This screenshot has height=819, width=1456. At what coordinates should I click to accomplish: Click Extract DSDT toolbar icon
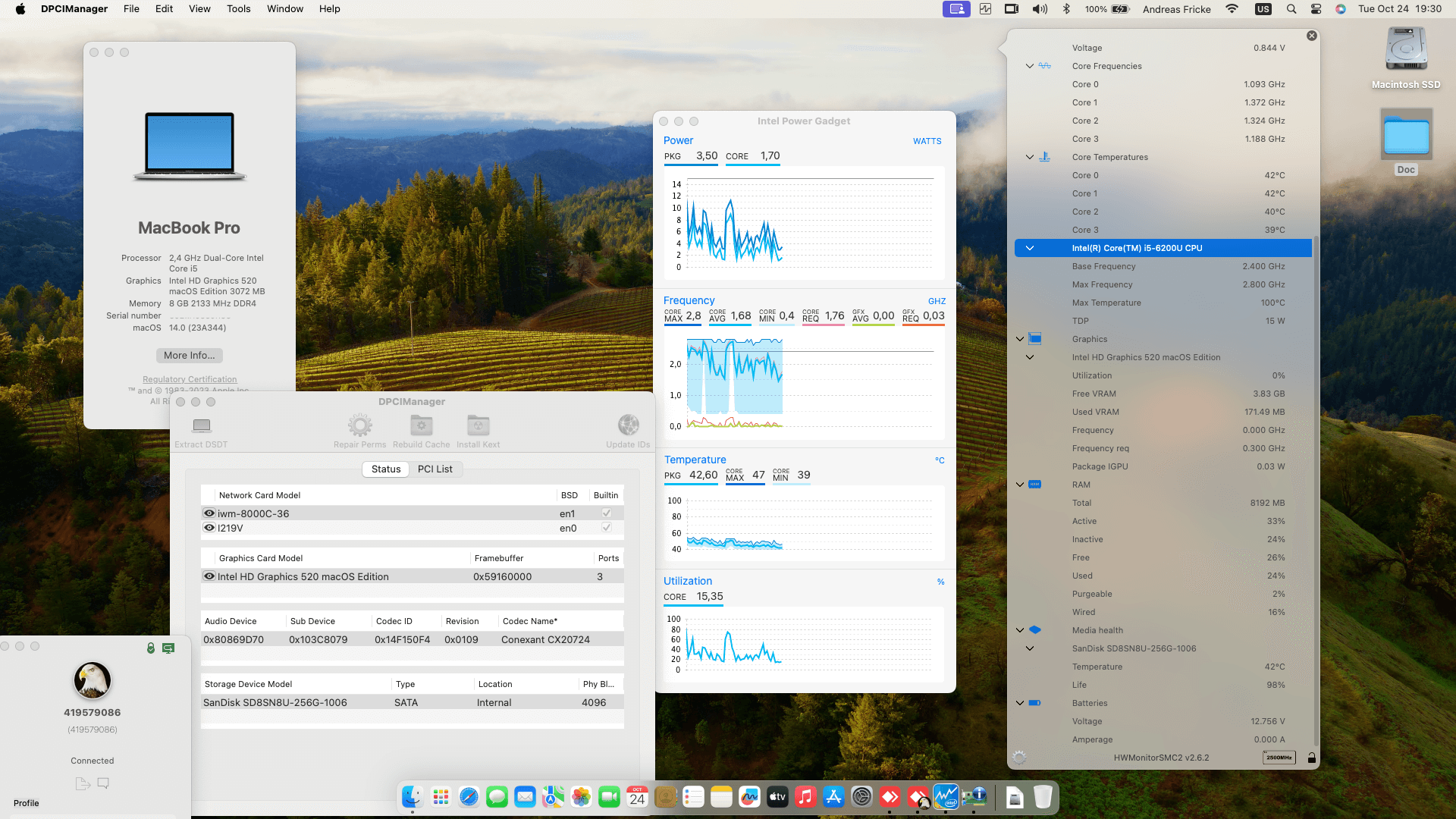[201, 425]
